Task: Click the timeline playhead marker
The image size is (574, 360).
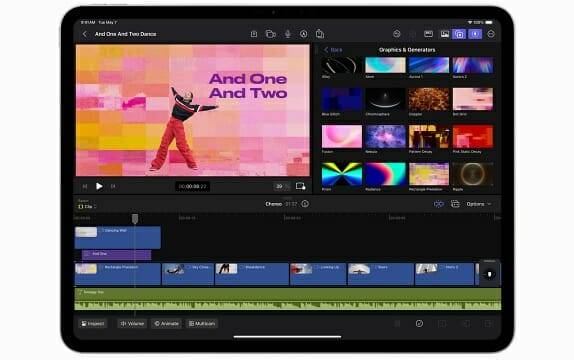Action: click(x=135, y=219)
